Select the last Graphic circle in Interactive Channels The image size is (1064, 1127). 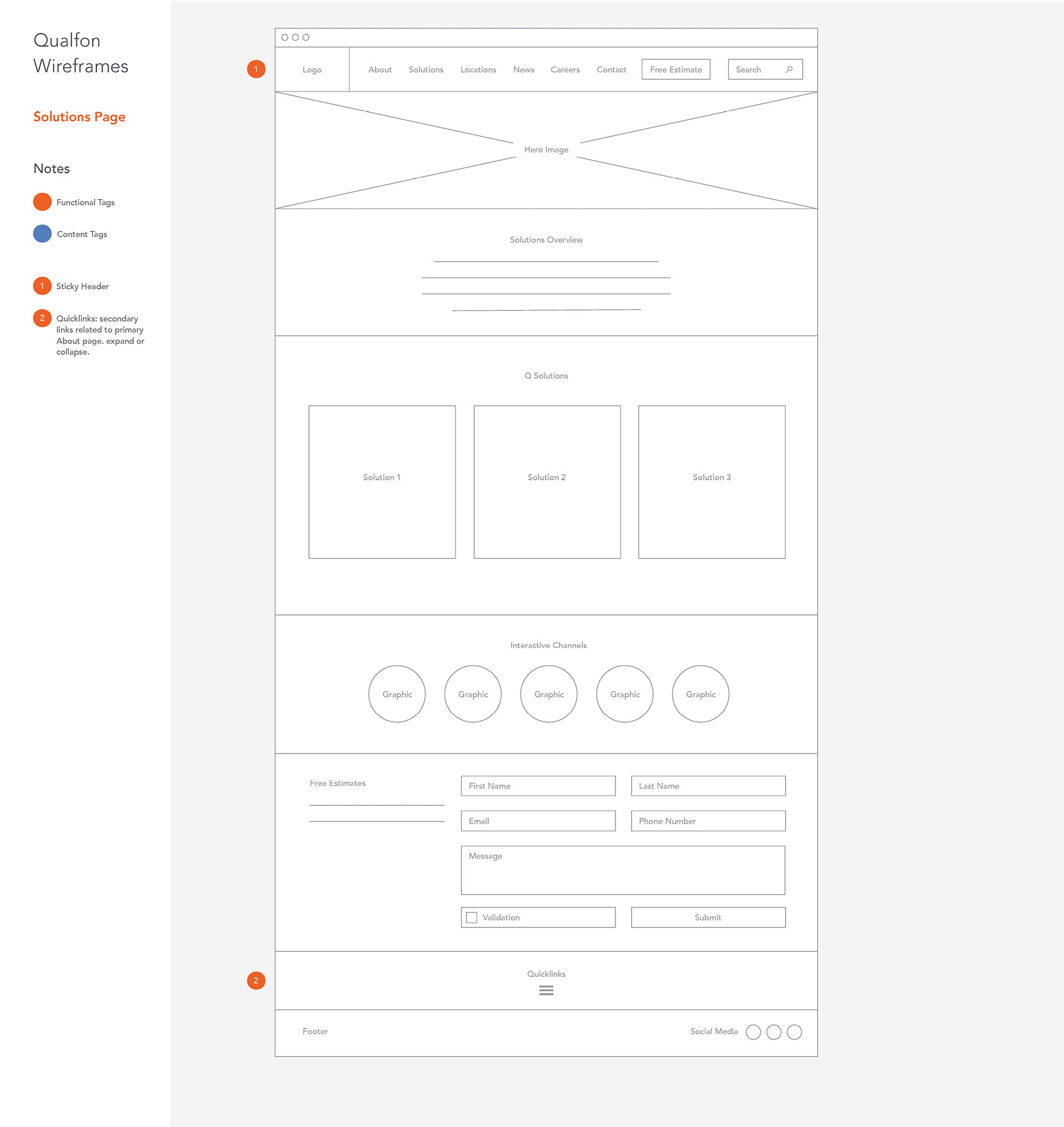(700, 693)
